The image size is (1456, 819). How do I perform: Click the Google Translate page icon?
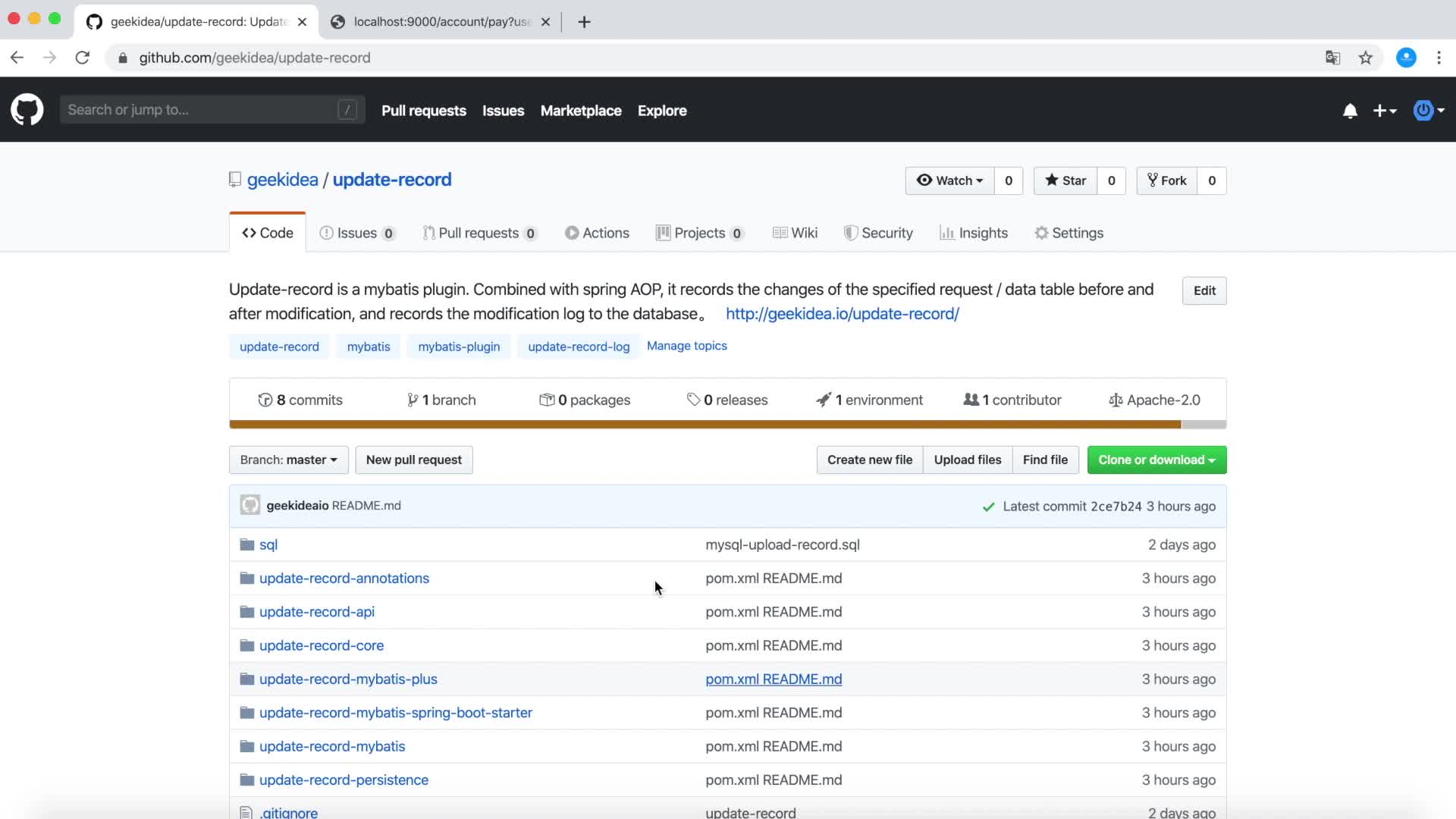click(x=1332, y=58)
